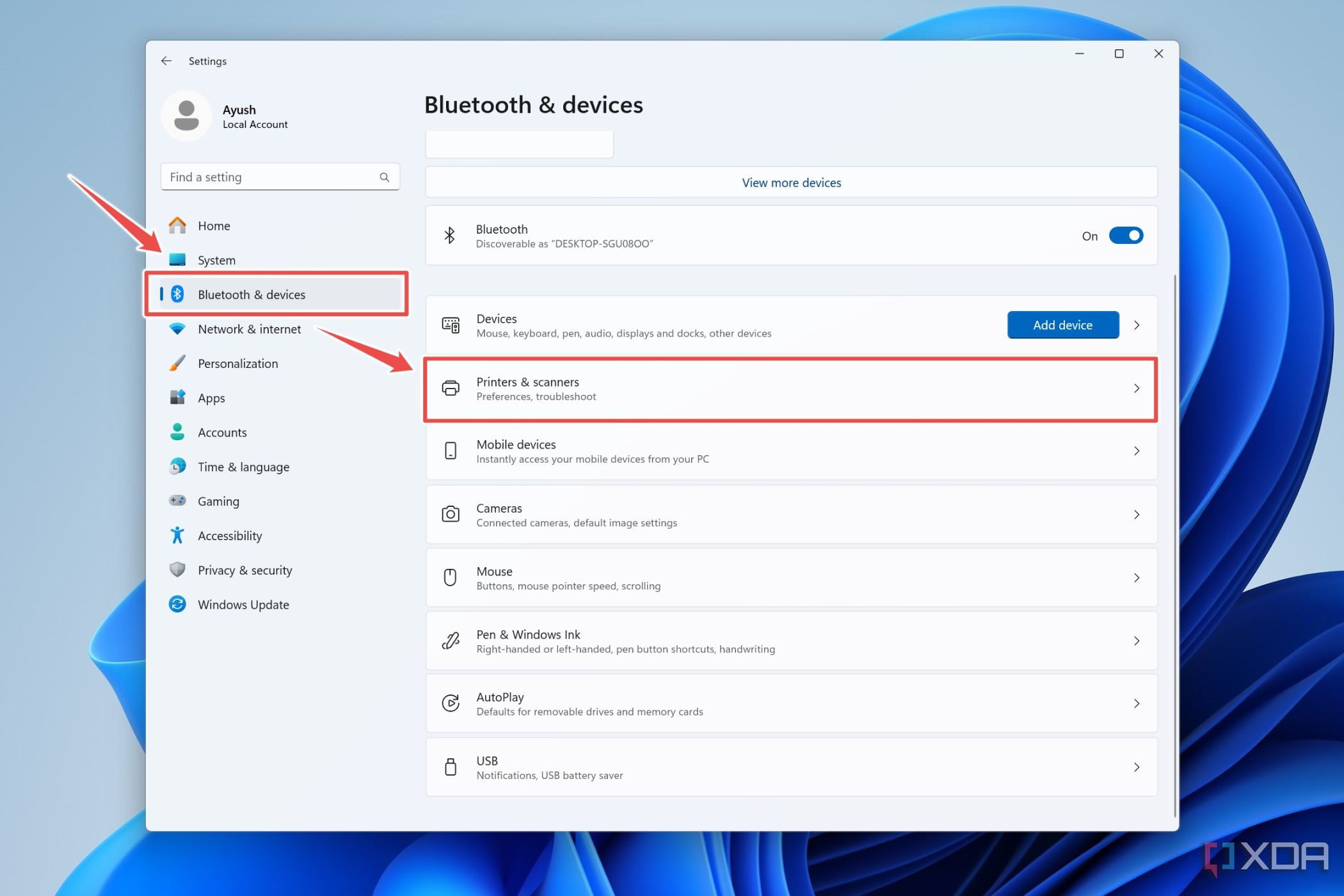Click the Bluetooth sidebar icon

(x=177, y=294)
